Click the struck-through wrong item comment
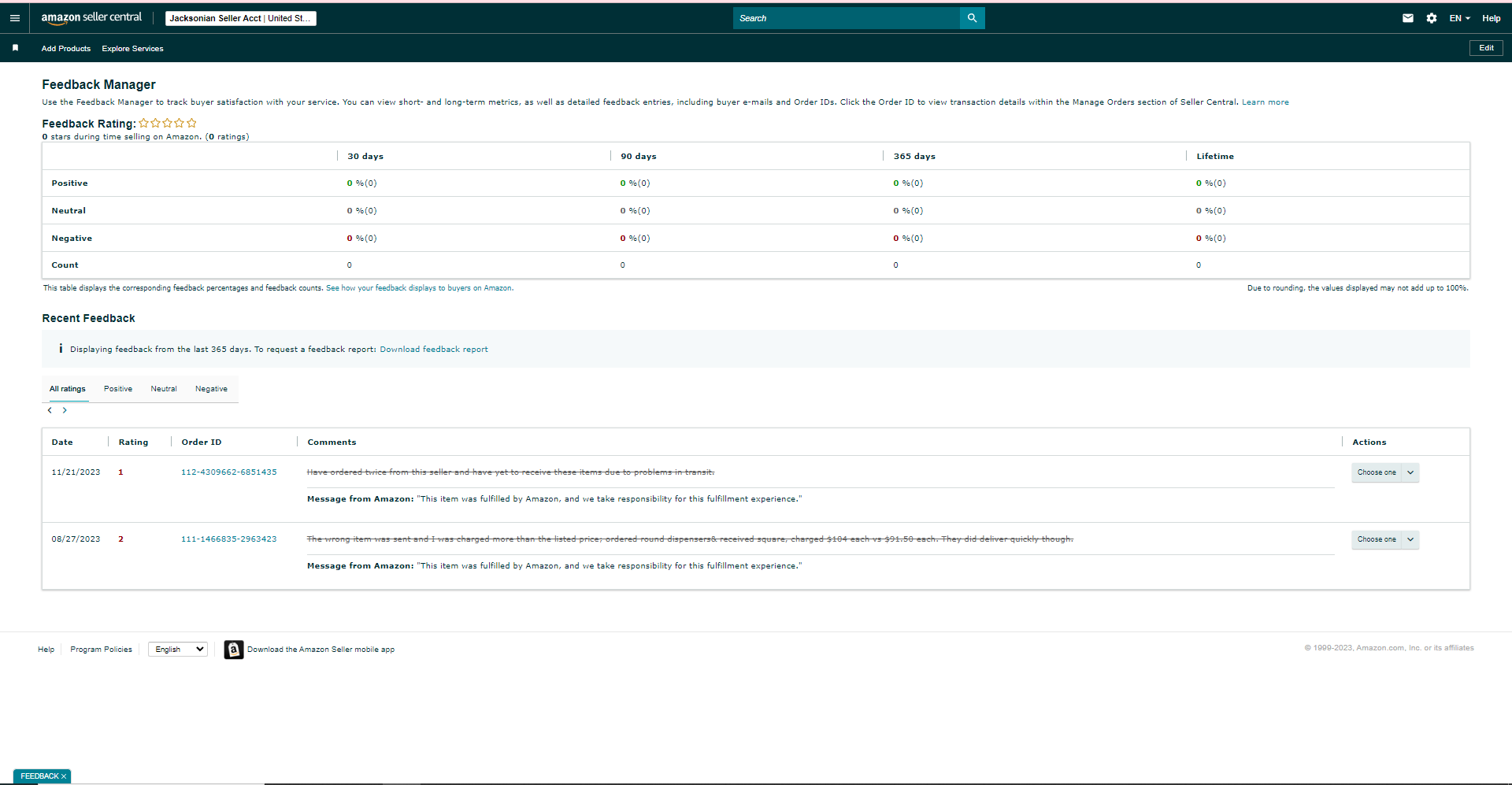Image resolution: width=1512 pixels, height=785 pixels. [690, 539]
